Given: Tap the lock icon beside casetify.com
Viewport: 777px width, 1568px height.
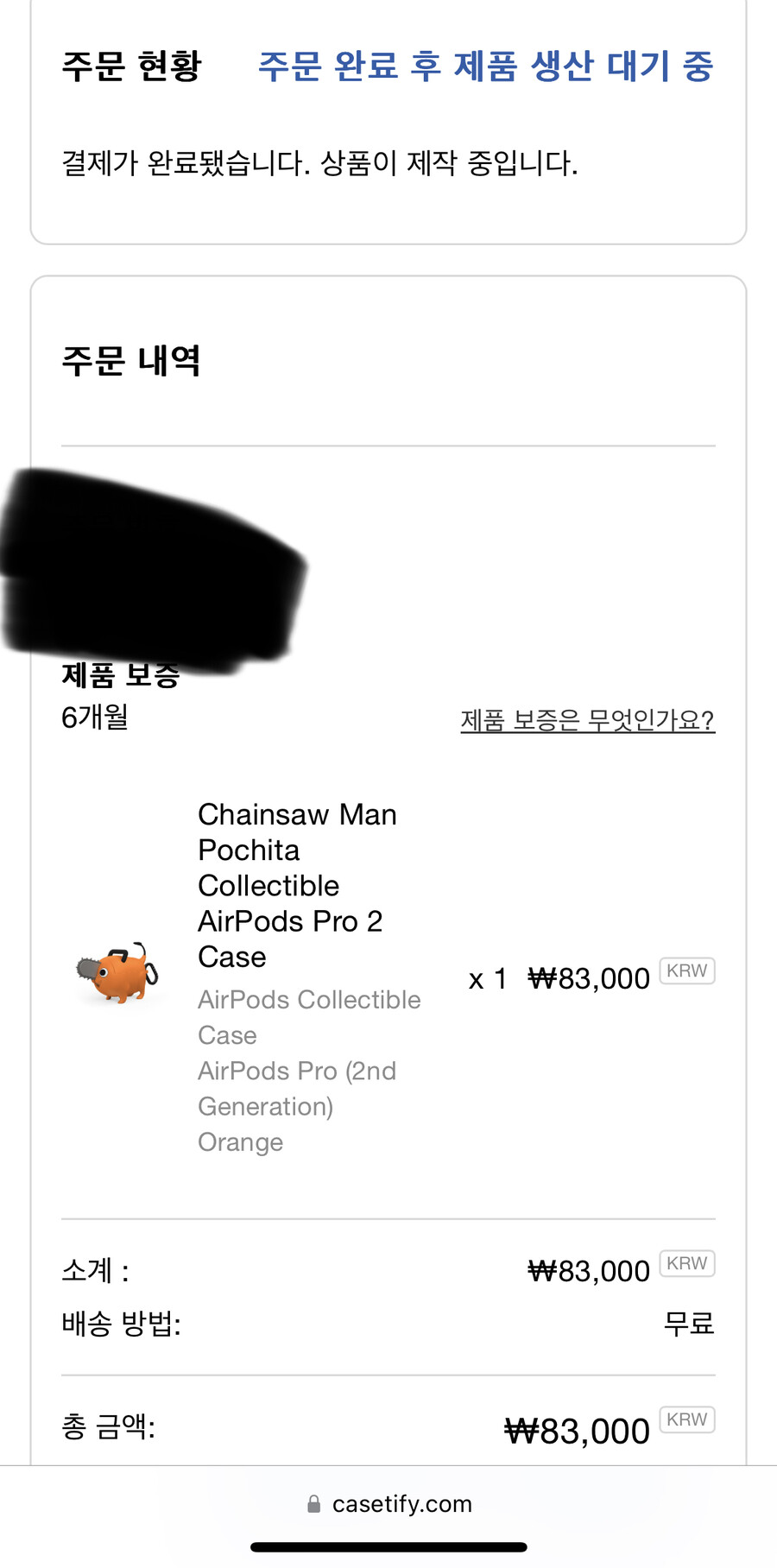Looking at the screenshot, I should point(314,1504).
